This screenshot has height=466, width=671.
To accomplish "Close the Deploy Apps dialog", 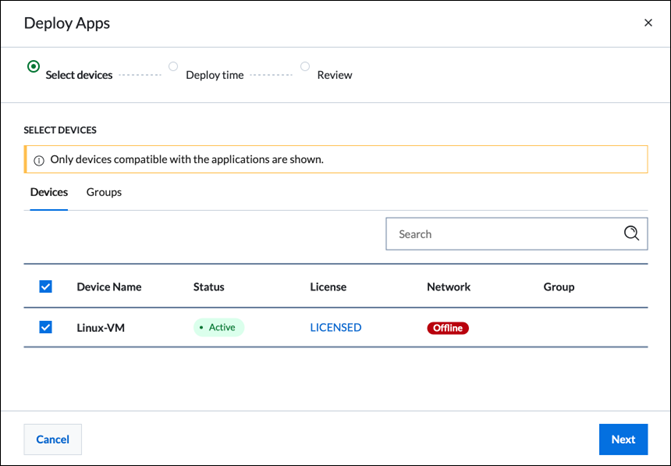I will click(648, 23).
